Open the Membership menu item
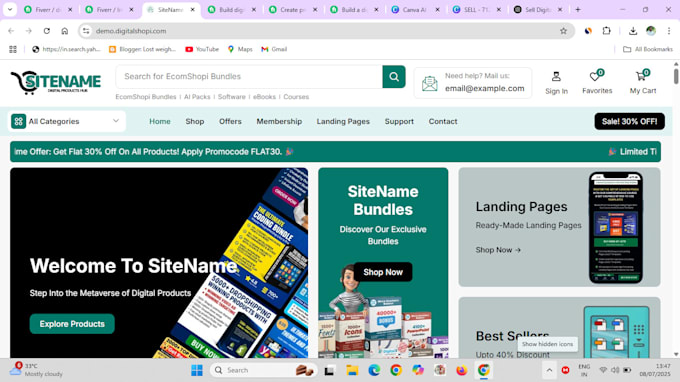 279,121
